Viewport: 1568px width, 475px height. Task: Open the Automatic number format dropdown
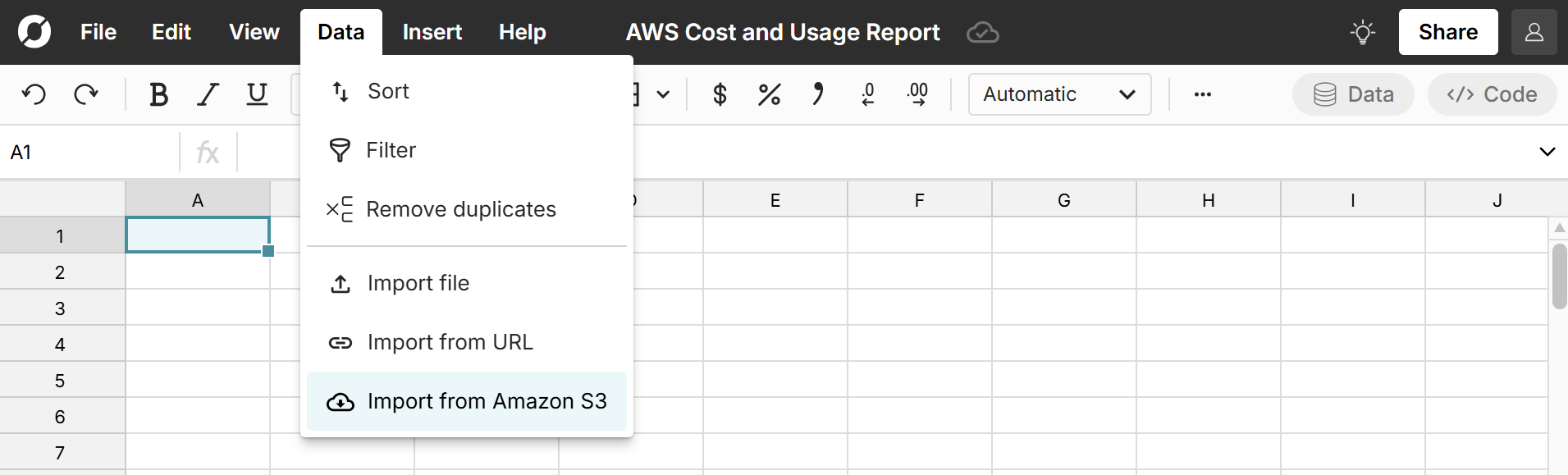(x=1059, y=94)
